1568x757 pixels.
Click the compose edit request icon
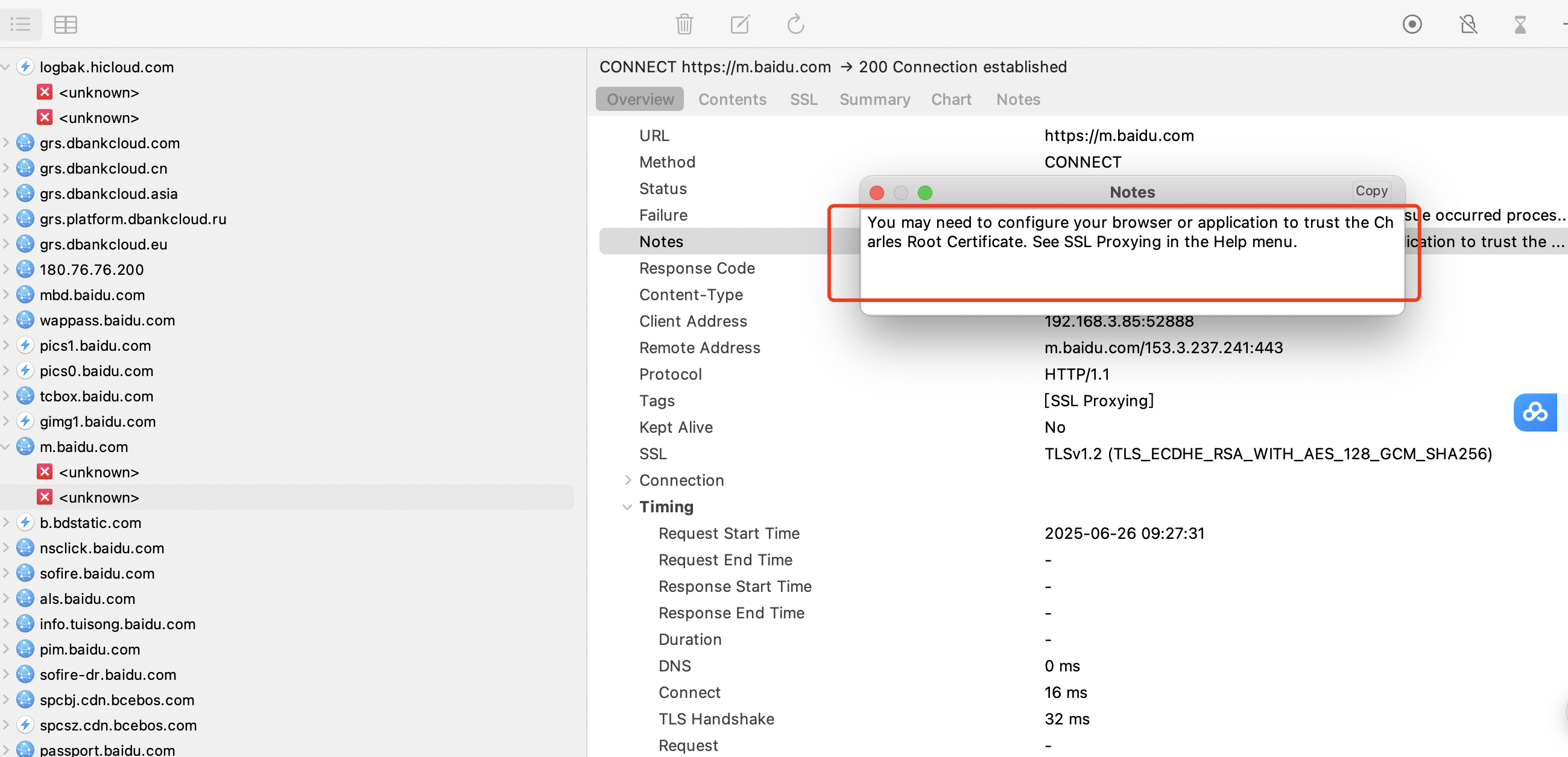(x=739, y=24)
